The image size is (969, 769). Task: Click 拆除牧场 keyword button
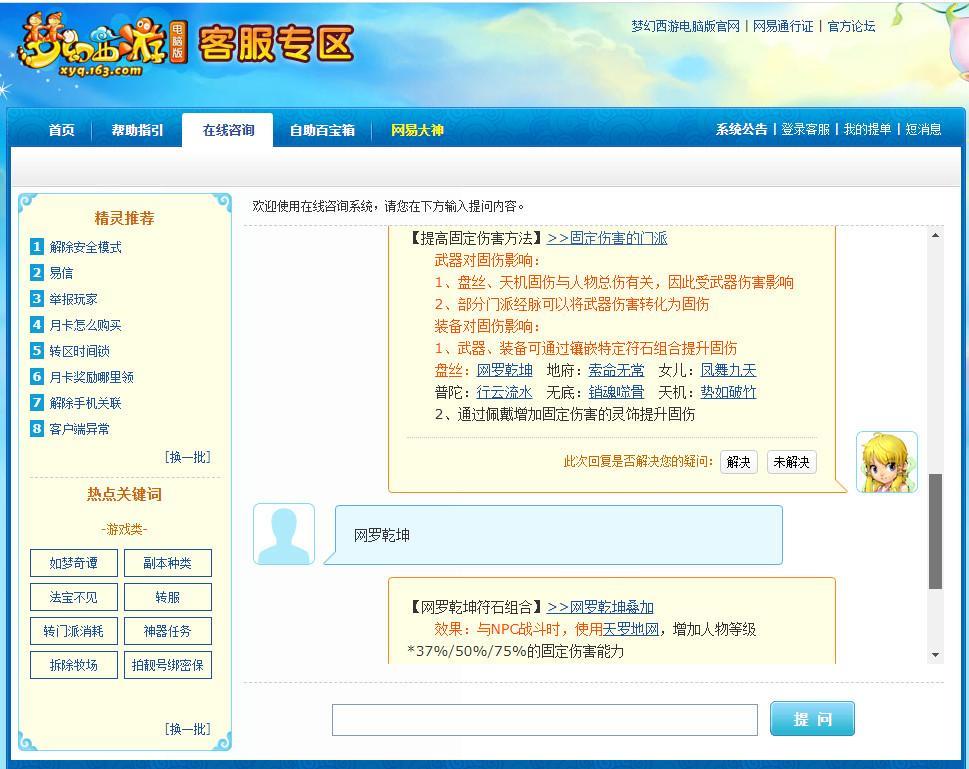[x=74, y=665]
